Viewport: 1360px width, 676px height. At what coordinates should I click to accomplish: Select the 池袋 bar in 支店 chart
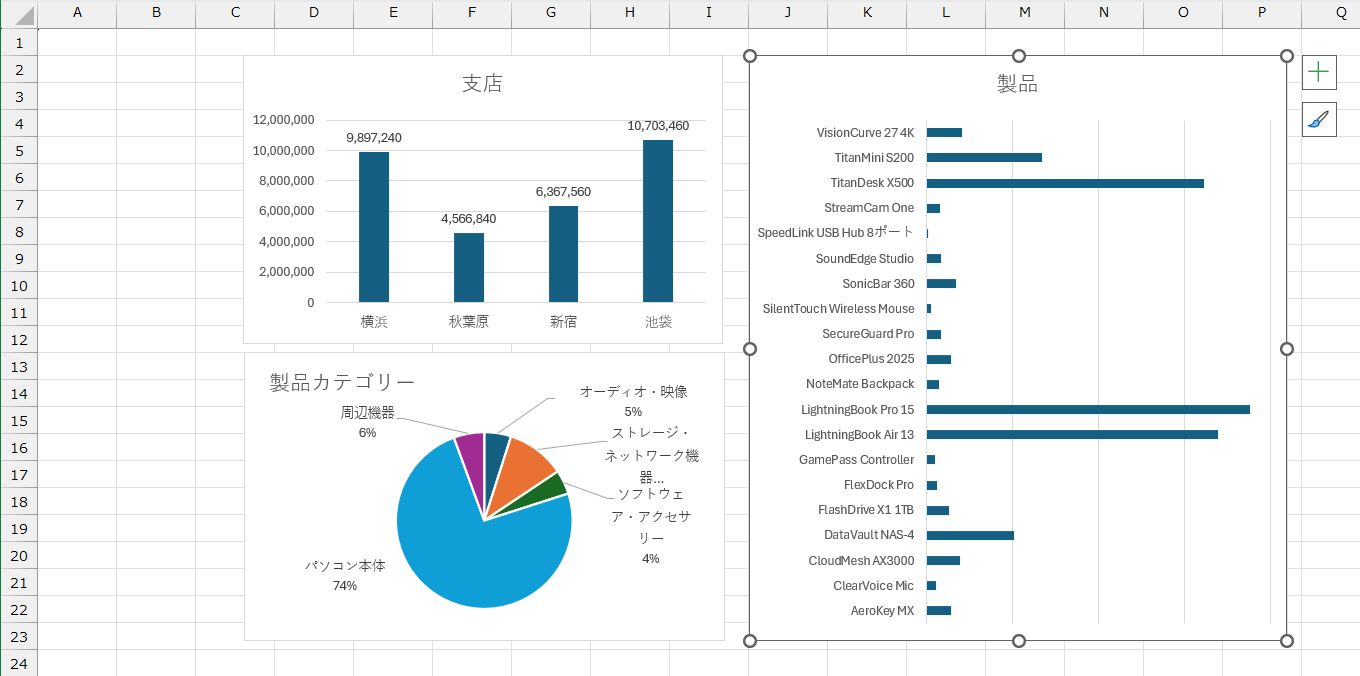pyautogui.click(x=658, y=221)
